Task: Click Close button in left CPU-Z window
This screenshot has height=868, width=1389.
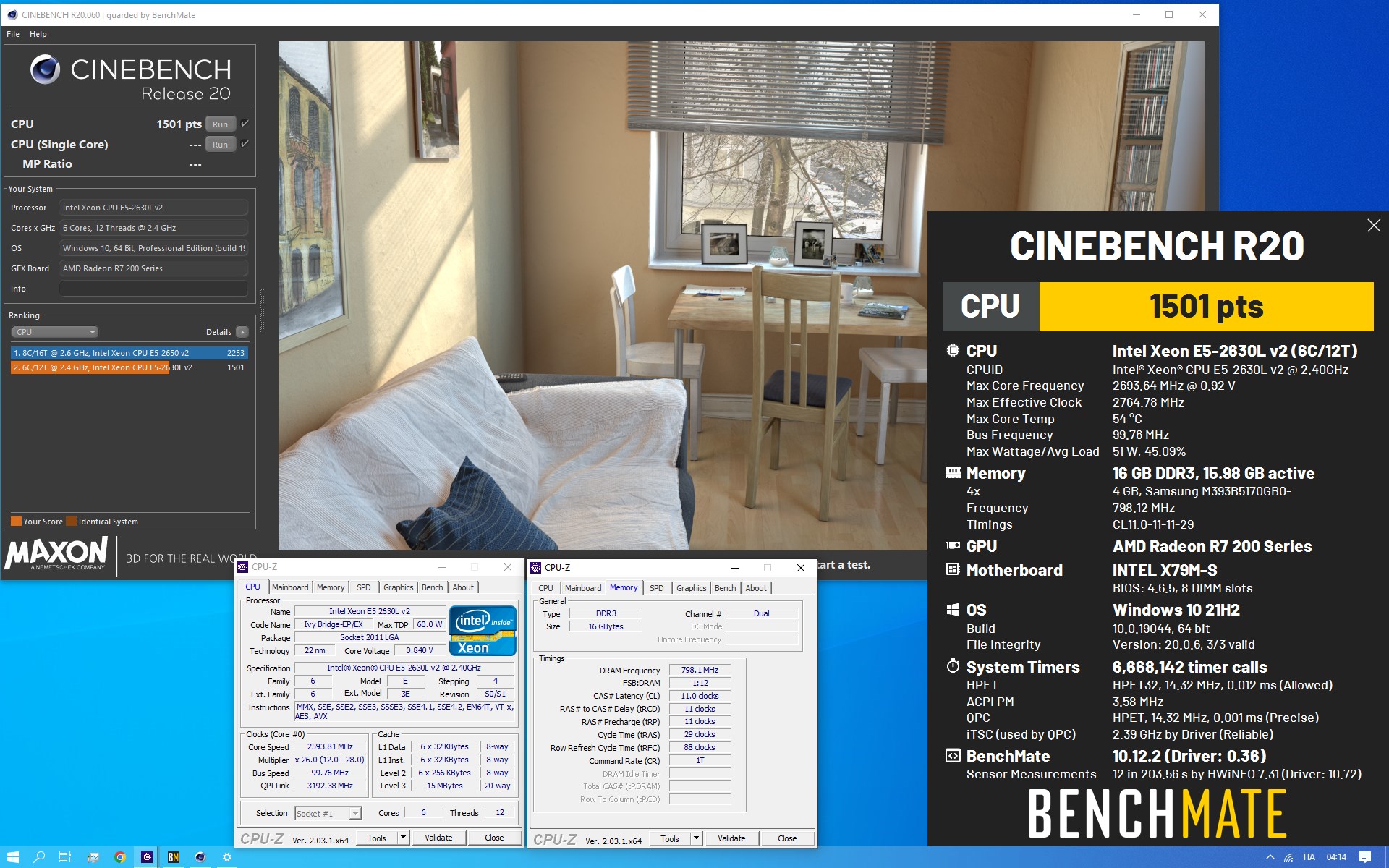Action: pos(494,838)
